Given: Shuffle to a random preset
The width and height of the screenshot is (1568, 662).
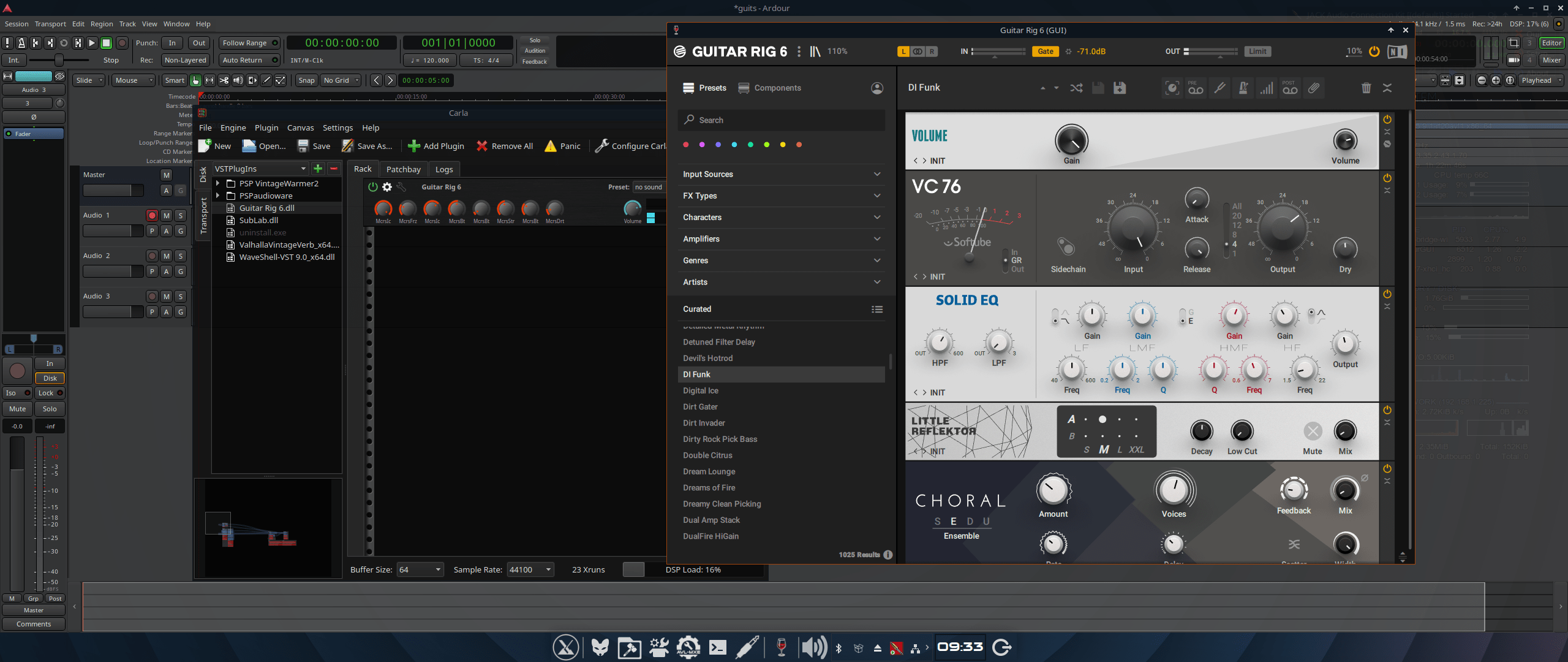Looking at the screenshot, I should click(1077, 88).
